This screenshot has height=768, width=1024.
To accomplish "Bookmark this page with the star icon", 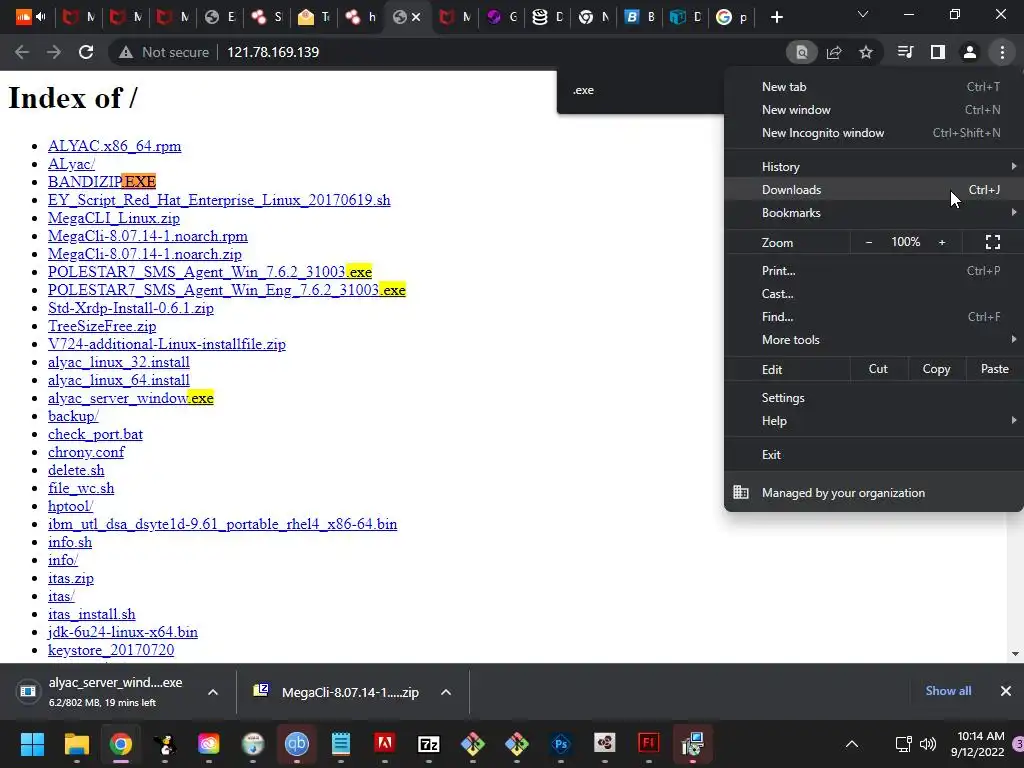I will (x=866, y=52).
